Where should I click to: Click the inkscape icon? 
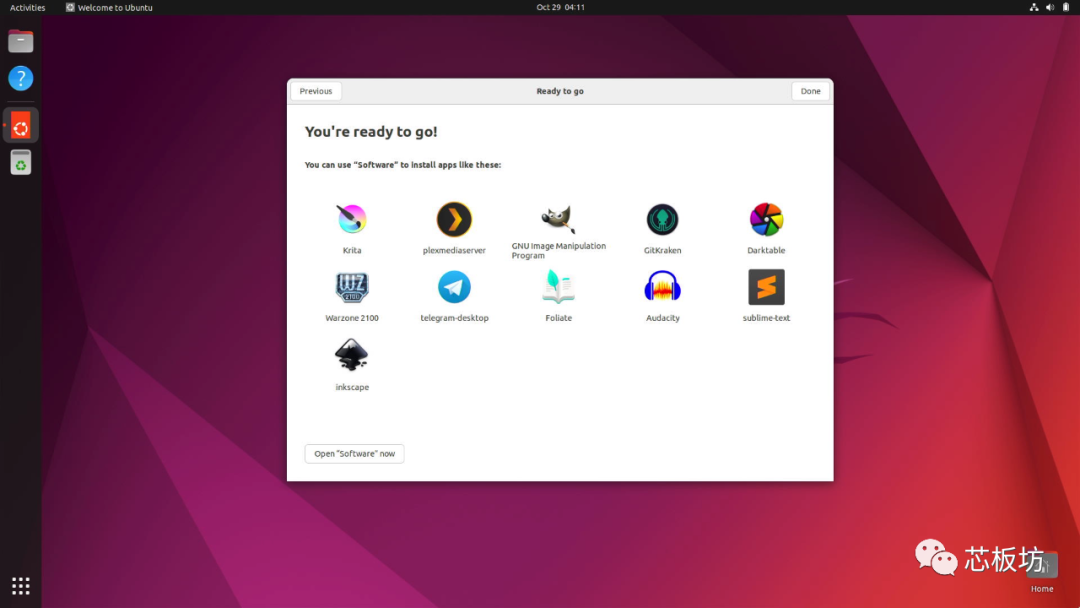[352, 355]
